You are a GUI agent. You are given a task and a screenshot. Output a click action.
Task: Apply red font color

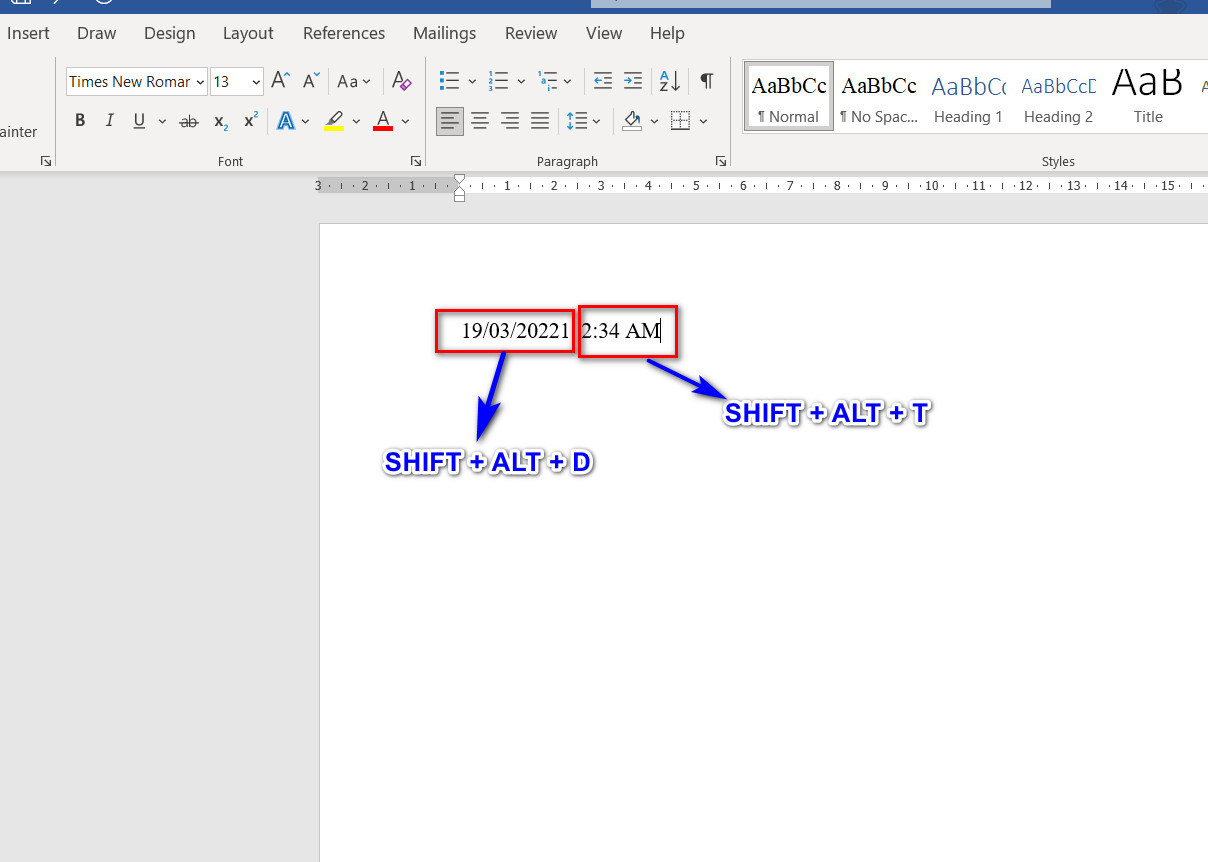pyautogui.click(x=383, y=121)
